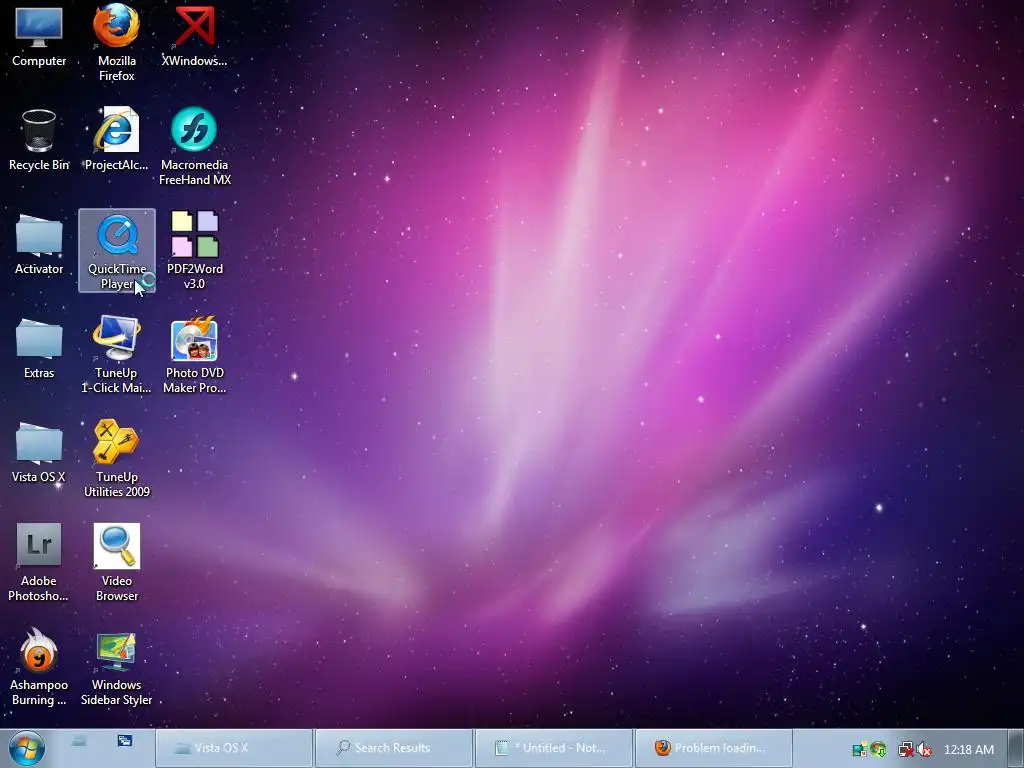Image resolution: width=1024 pixels, height=768 pixels.
Task: Select the Extras folder
Action: pyautogui.click(x=39, y=349)
